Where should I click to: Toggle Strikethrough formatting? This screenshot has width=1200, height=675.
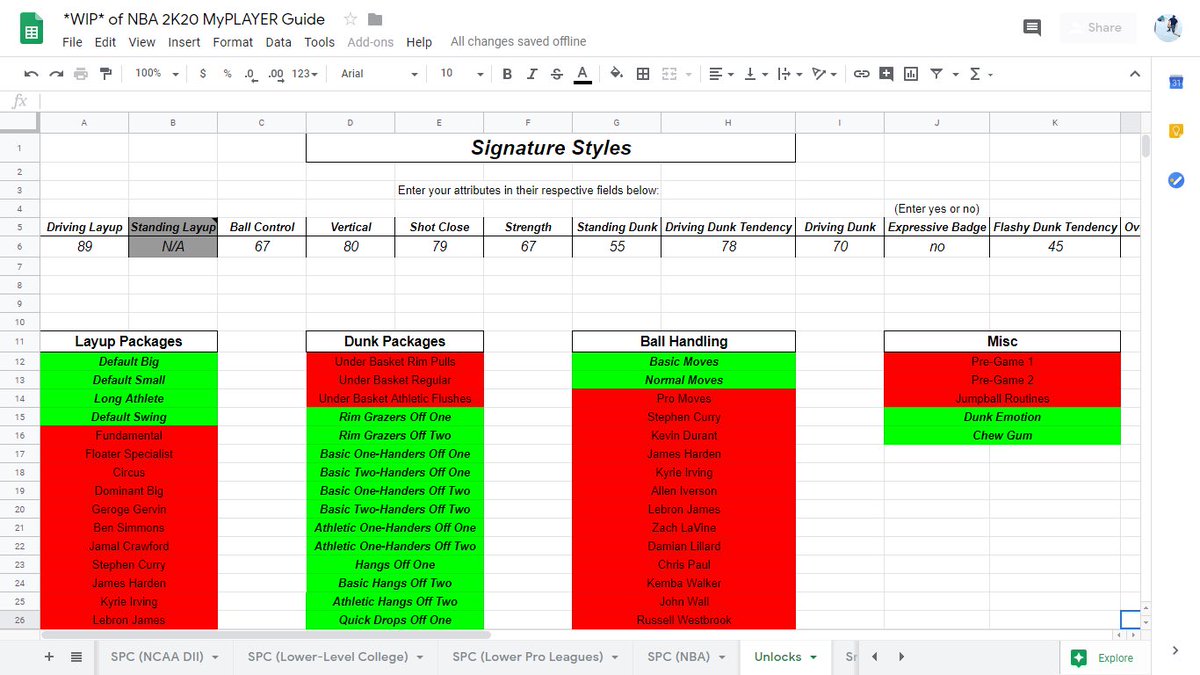tap(556, 74)
